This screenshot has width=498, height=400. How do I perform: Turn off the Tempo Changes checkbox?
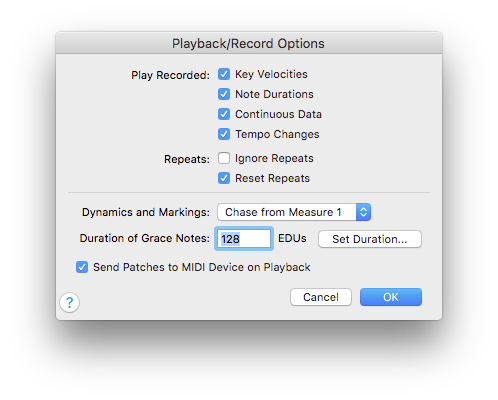tap(224, 134)
